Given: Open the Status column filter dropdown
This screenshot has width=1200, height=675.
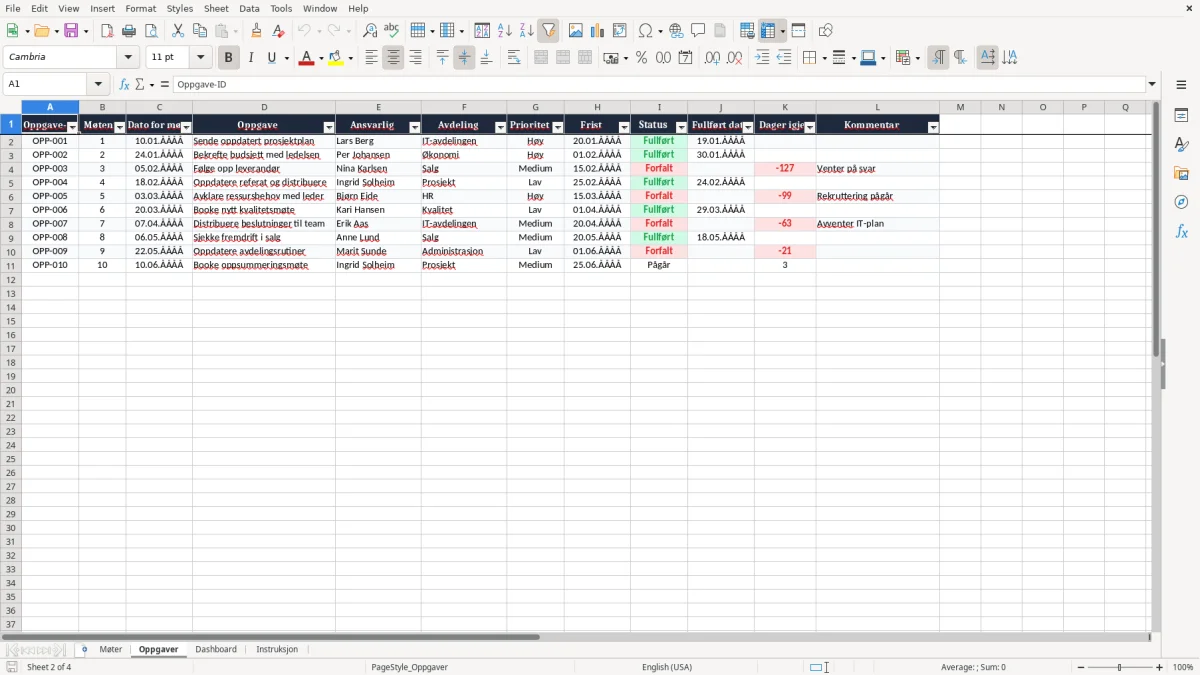Looking at the screenshot, I should (681, 127).
